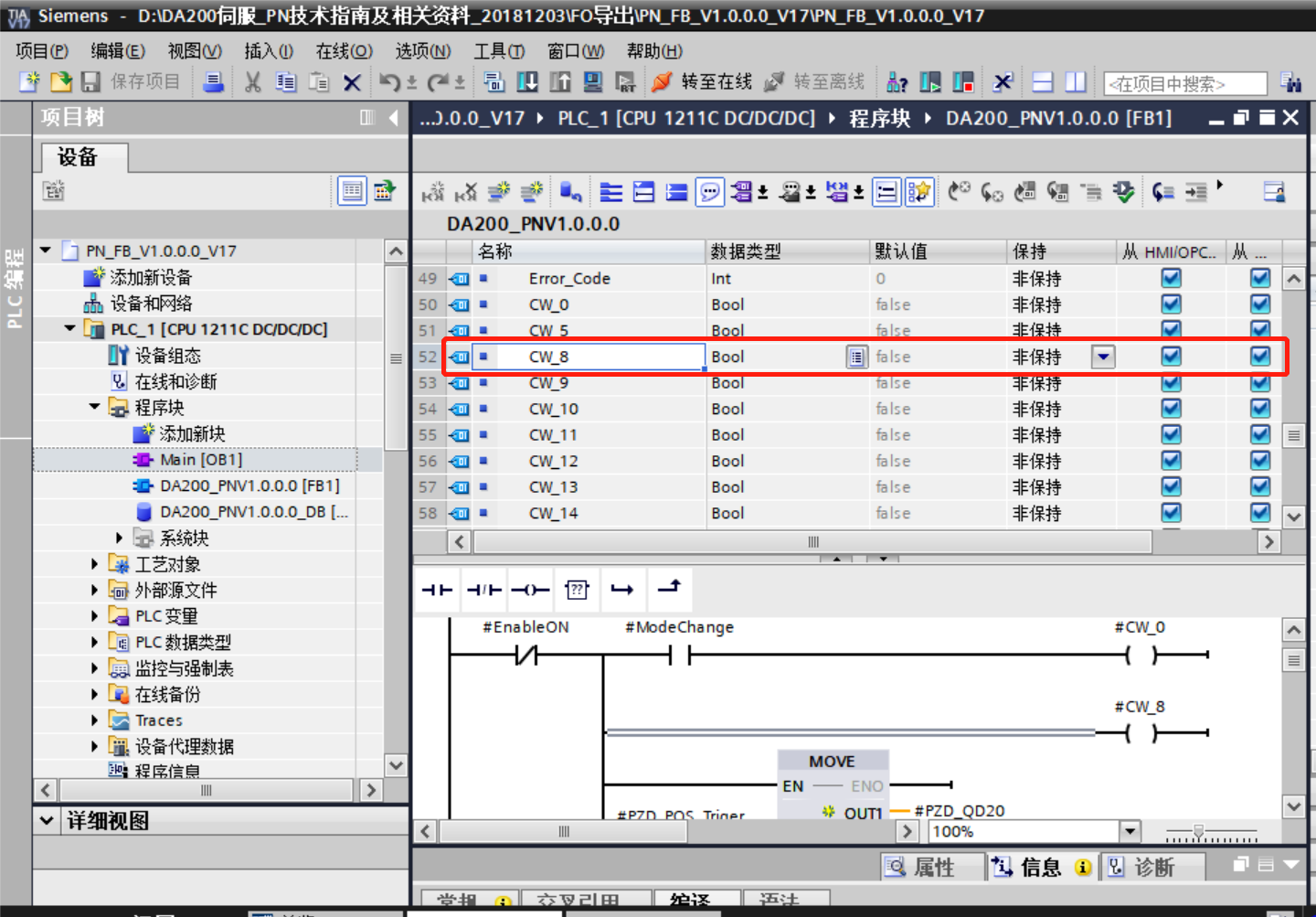Click the open branch arrow instruction
This screenshot has height=917, width=1316.
pos(623,590)
